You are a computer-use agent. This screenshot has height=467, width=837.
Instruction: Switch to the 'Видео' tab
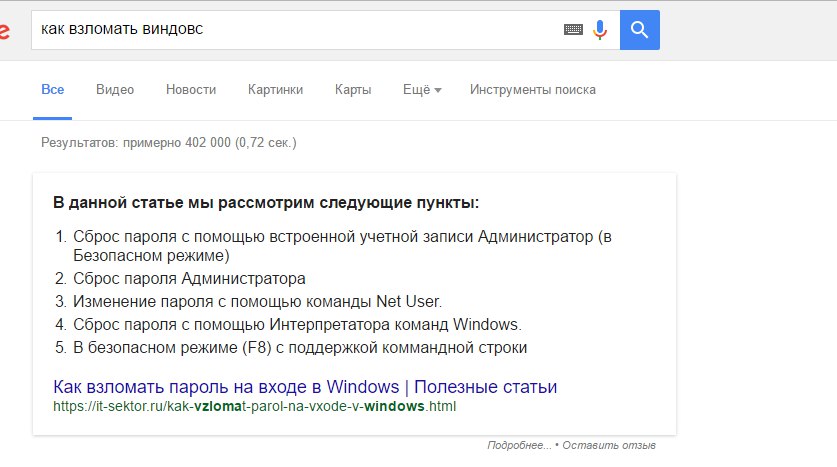tap(115, 90)
